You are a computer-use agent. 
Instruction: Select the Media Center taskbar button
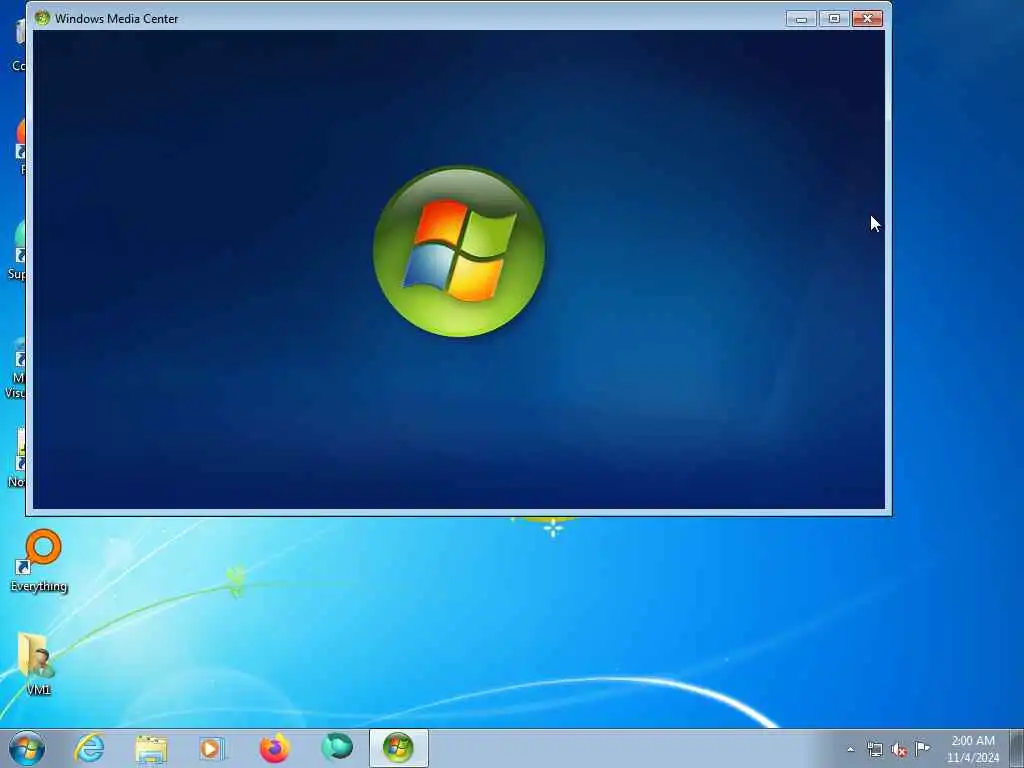(398, 748)
